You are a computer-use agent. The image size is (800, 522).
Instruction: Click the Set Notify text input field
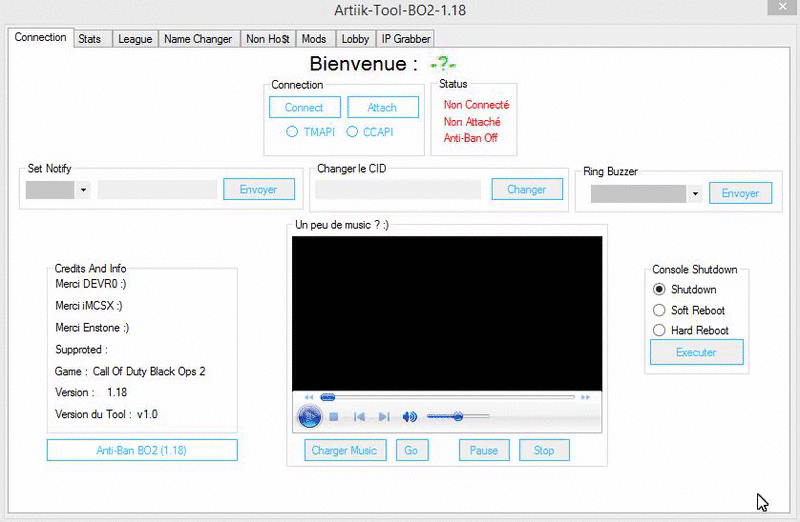[158, 189]
